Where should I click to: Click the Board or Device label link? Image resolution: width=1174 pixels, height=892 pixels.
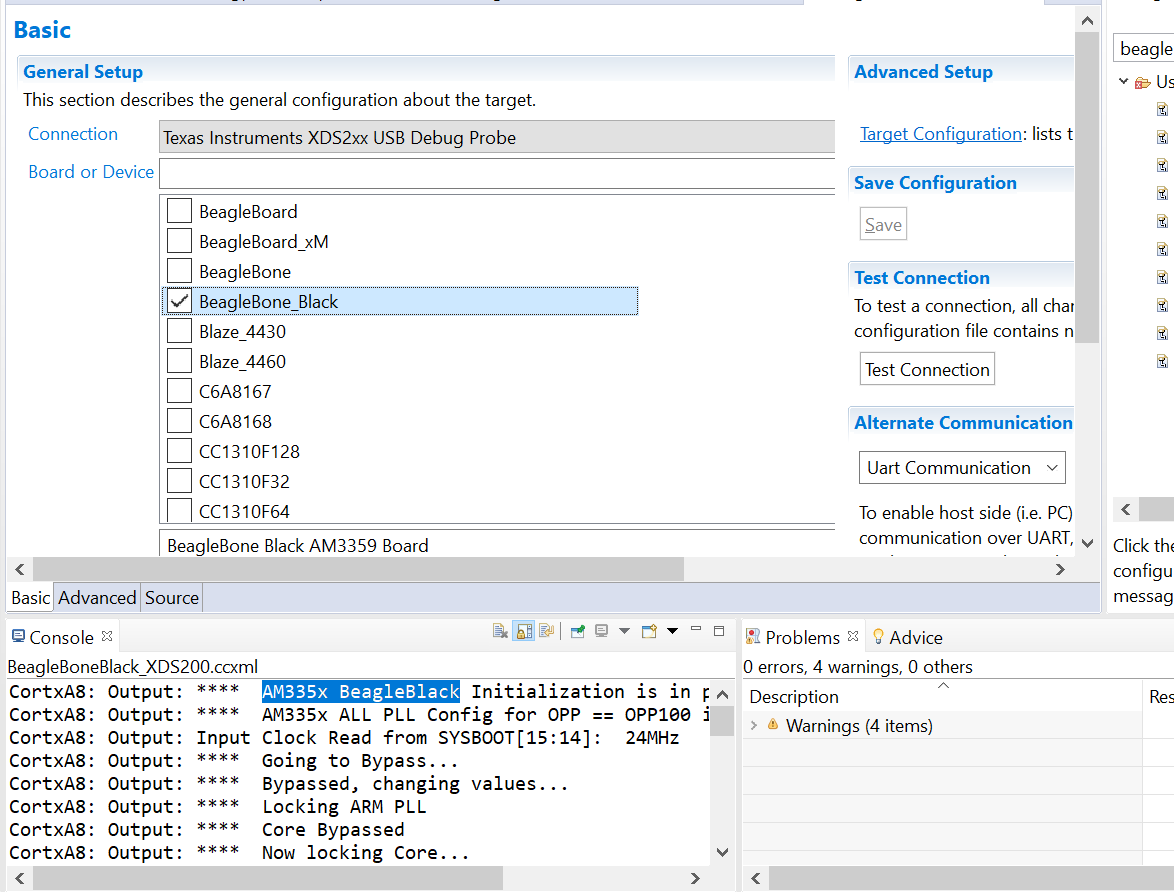(91, 172)
